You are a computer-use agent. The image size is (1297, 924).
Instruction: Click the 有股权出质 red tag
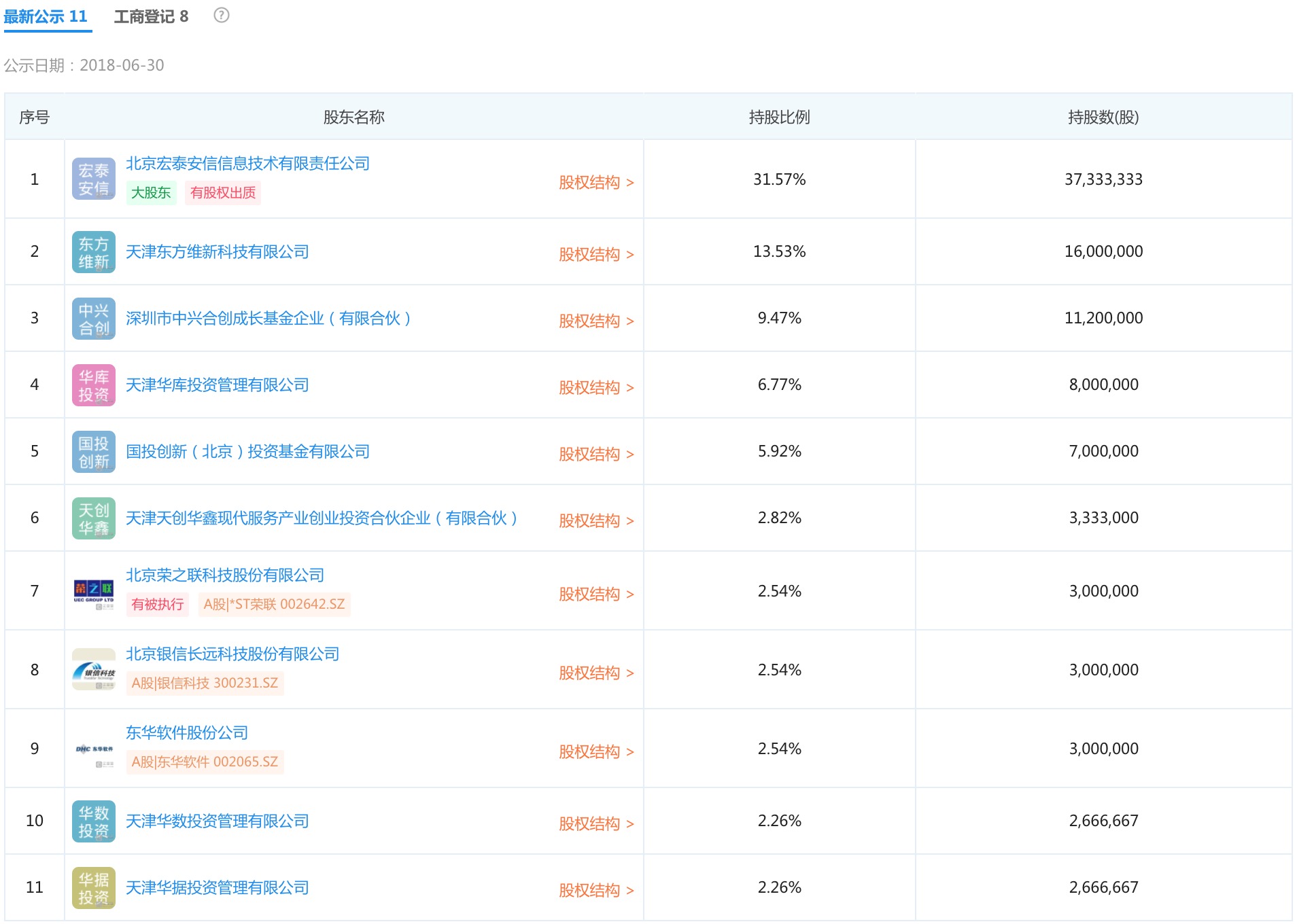click(x=223, y=193)
